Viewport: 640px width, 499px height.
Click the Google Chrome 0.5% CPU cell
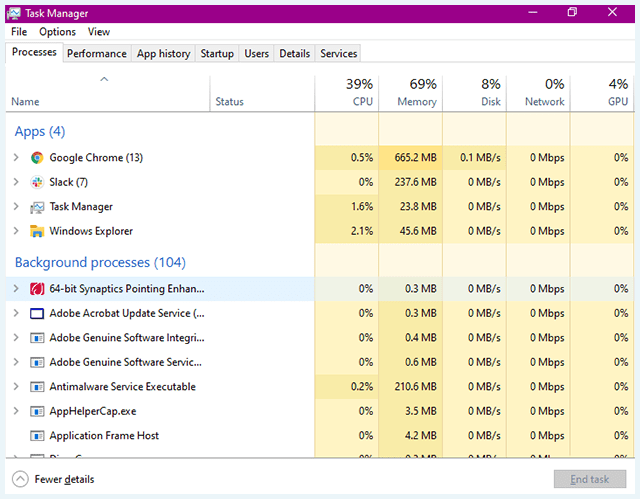coord(347,157)
